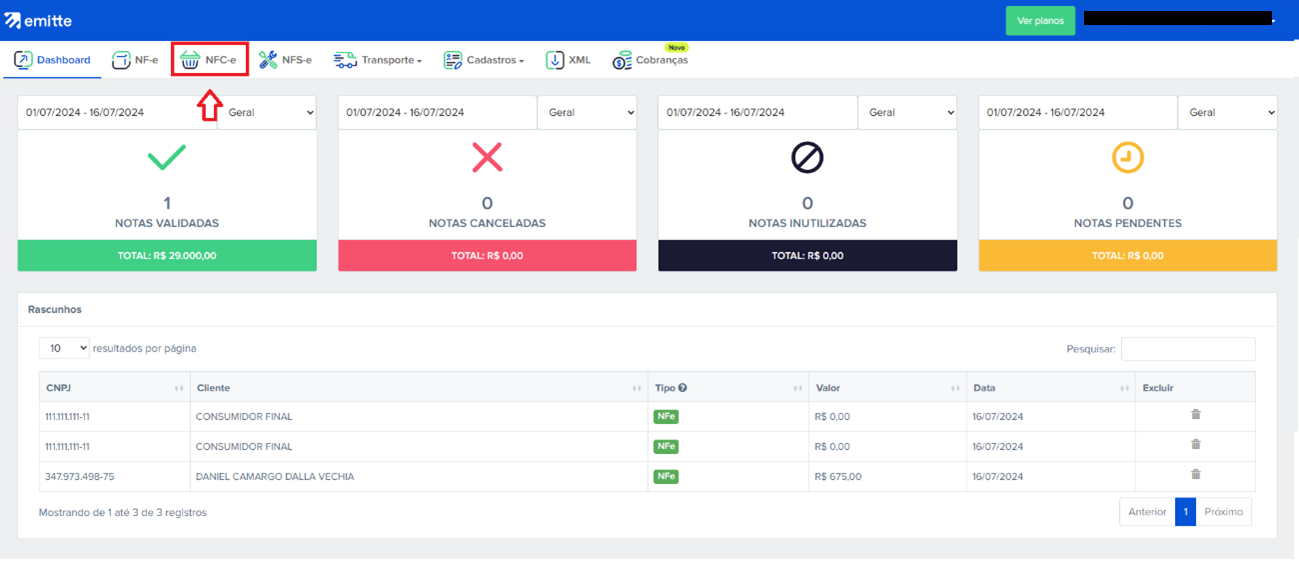
Task: Go to Próximo page
Action: (x=1223, y=512)
